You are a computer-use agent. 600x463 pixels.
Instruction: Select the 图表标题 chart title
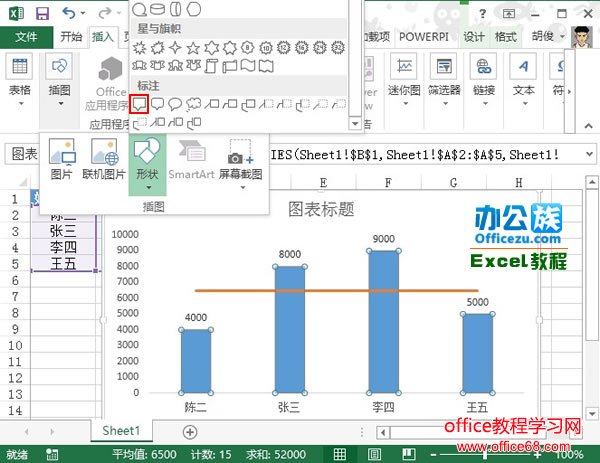[321, 209]
